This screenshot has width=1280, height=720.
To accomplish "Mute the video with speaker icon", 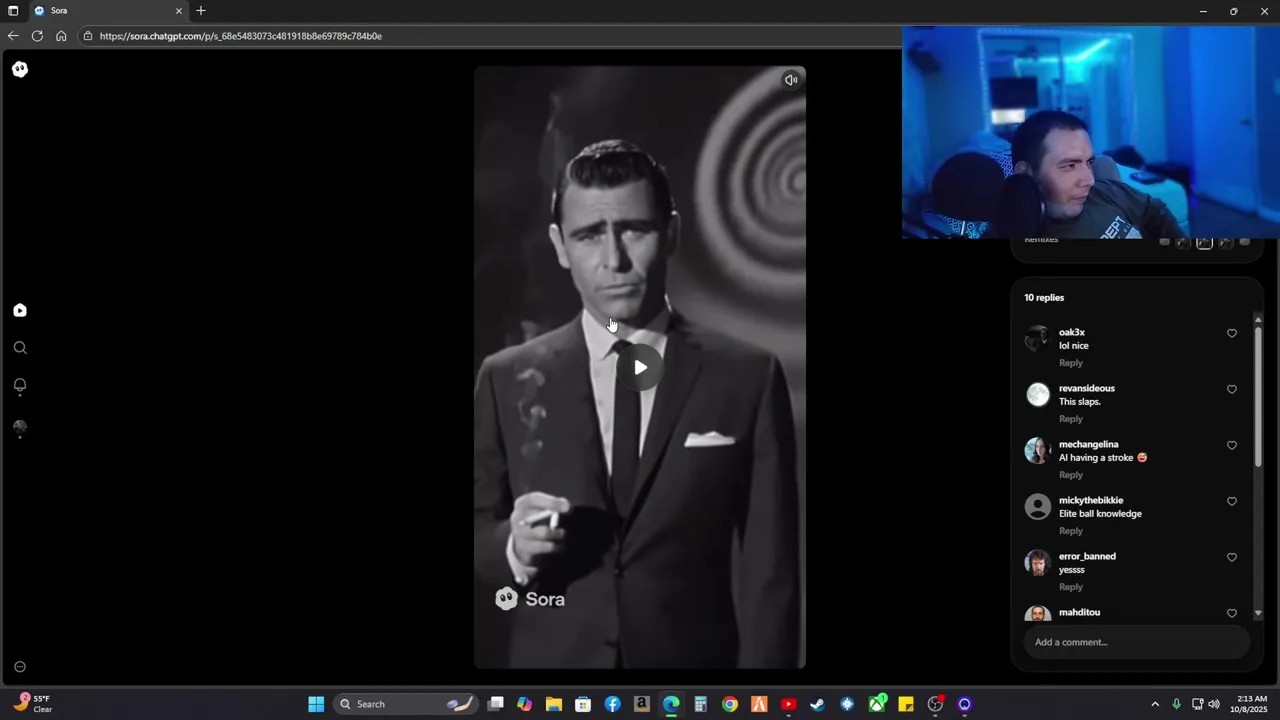I will 791,80.
